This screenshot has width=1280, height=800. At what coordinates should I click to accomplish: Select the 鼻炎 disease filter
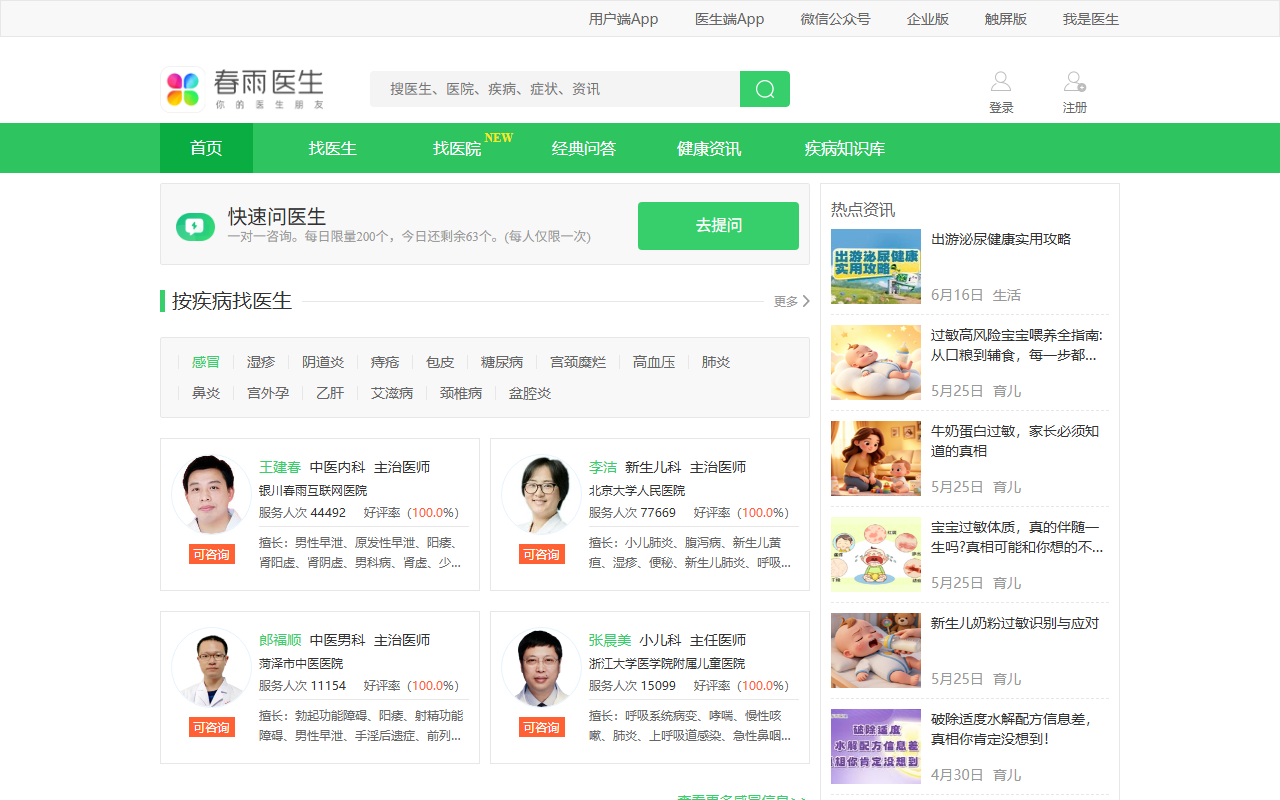coord(206,393)
